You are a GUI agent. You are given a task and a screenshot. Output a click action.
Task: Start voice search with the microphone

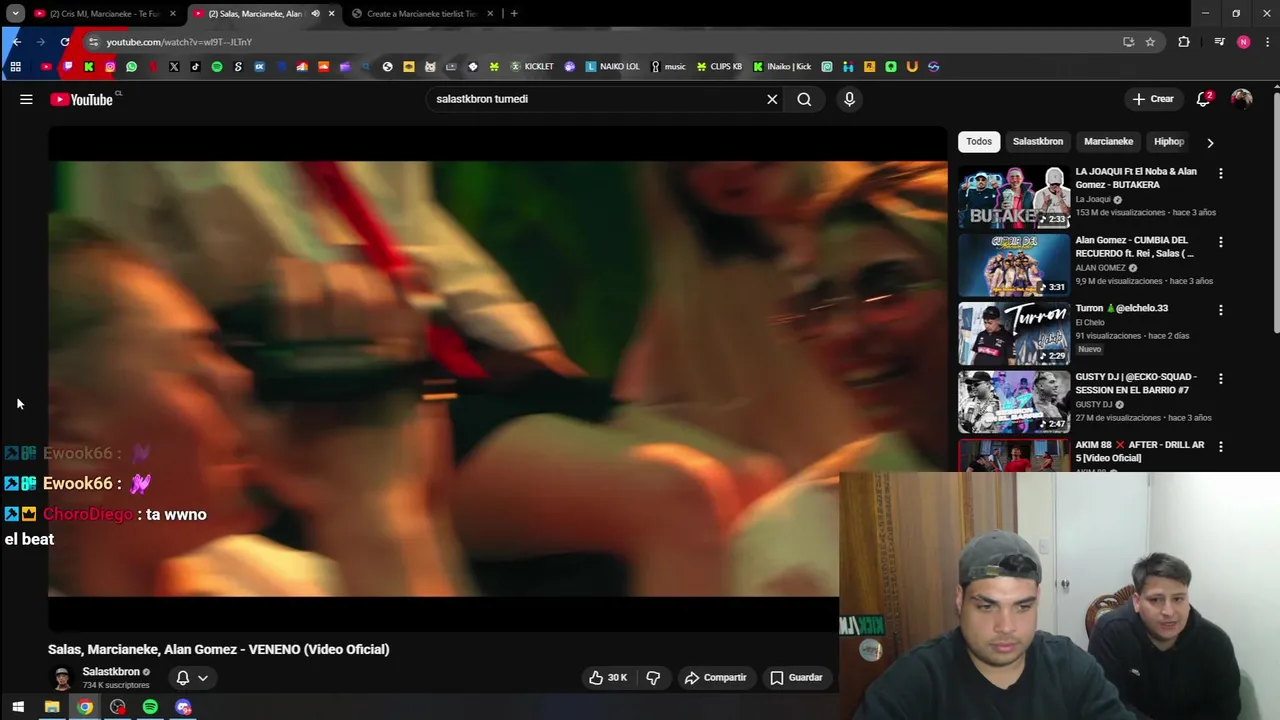pyautogui.click(x=849, y=99)
